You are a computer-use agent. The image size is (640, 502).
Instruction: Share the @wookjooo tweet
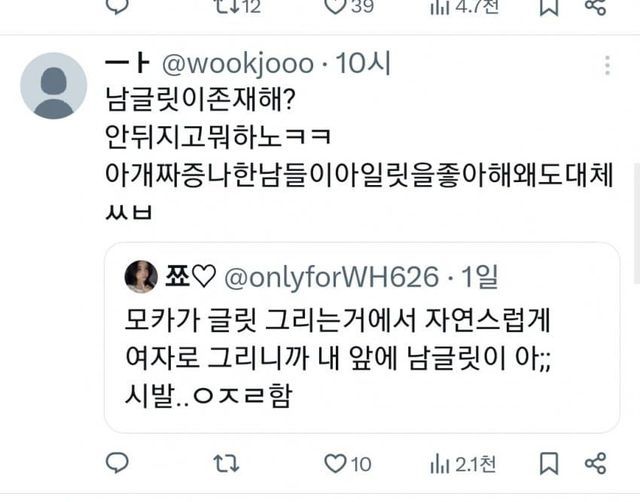(596, 463)
